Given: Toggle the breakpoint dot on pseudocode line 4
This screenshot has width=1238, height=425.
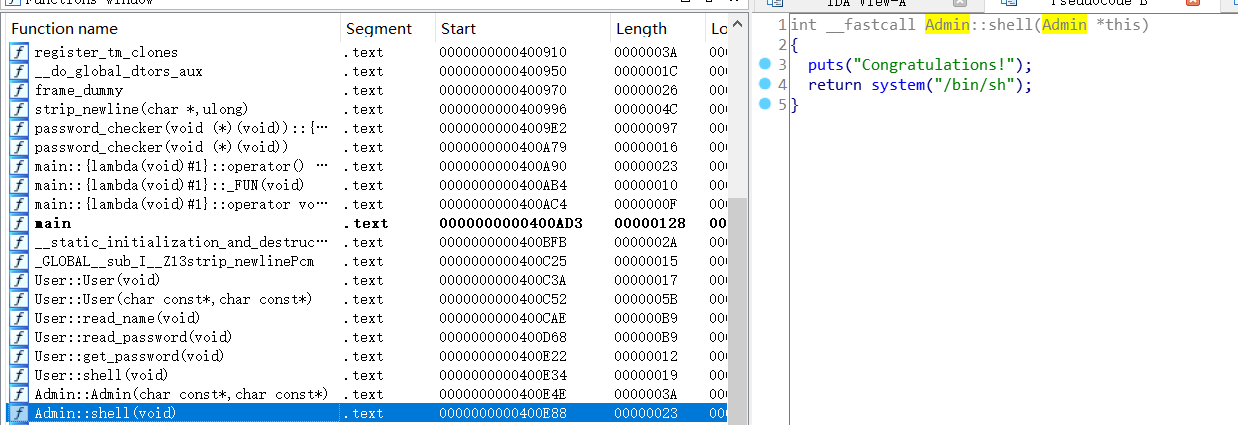Looking at the screenshot, I should [x=766, y=85].
